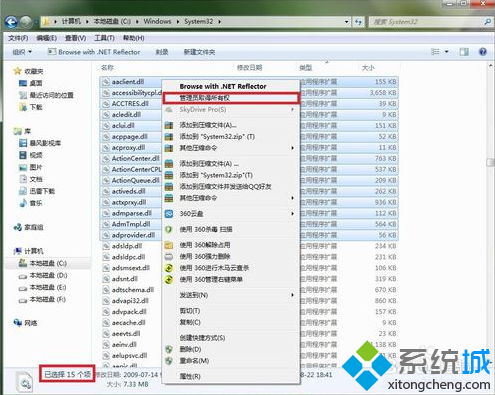Select 本地磁盘 (D:) in sidebar
This screenshot has width=495, height=395.
[43, 275]
